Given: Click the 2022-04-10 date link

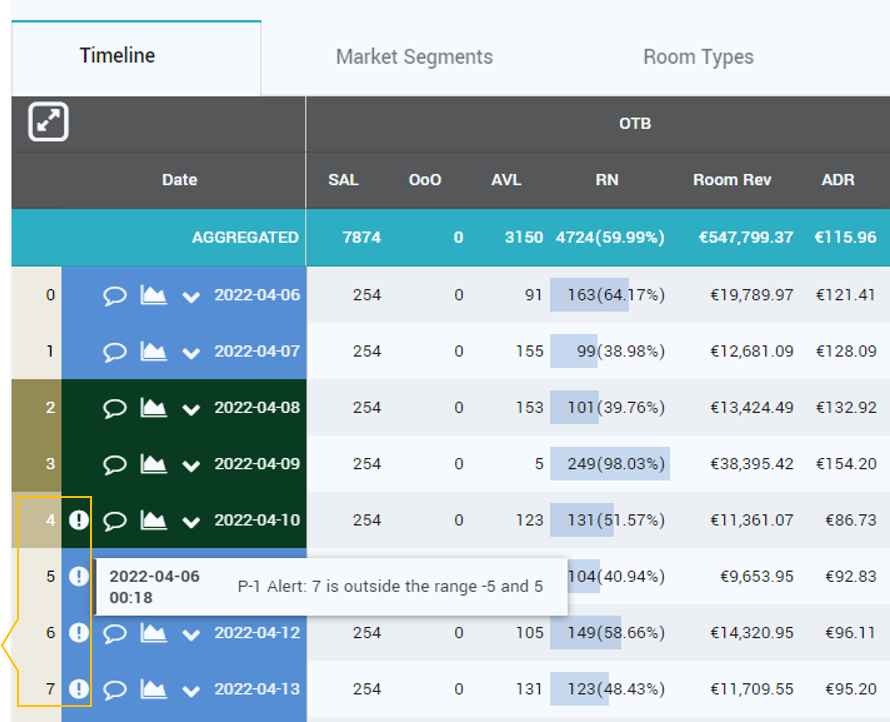Looking at the screenshot, I should pyautogui.click(x=257, y=520).
